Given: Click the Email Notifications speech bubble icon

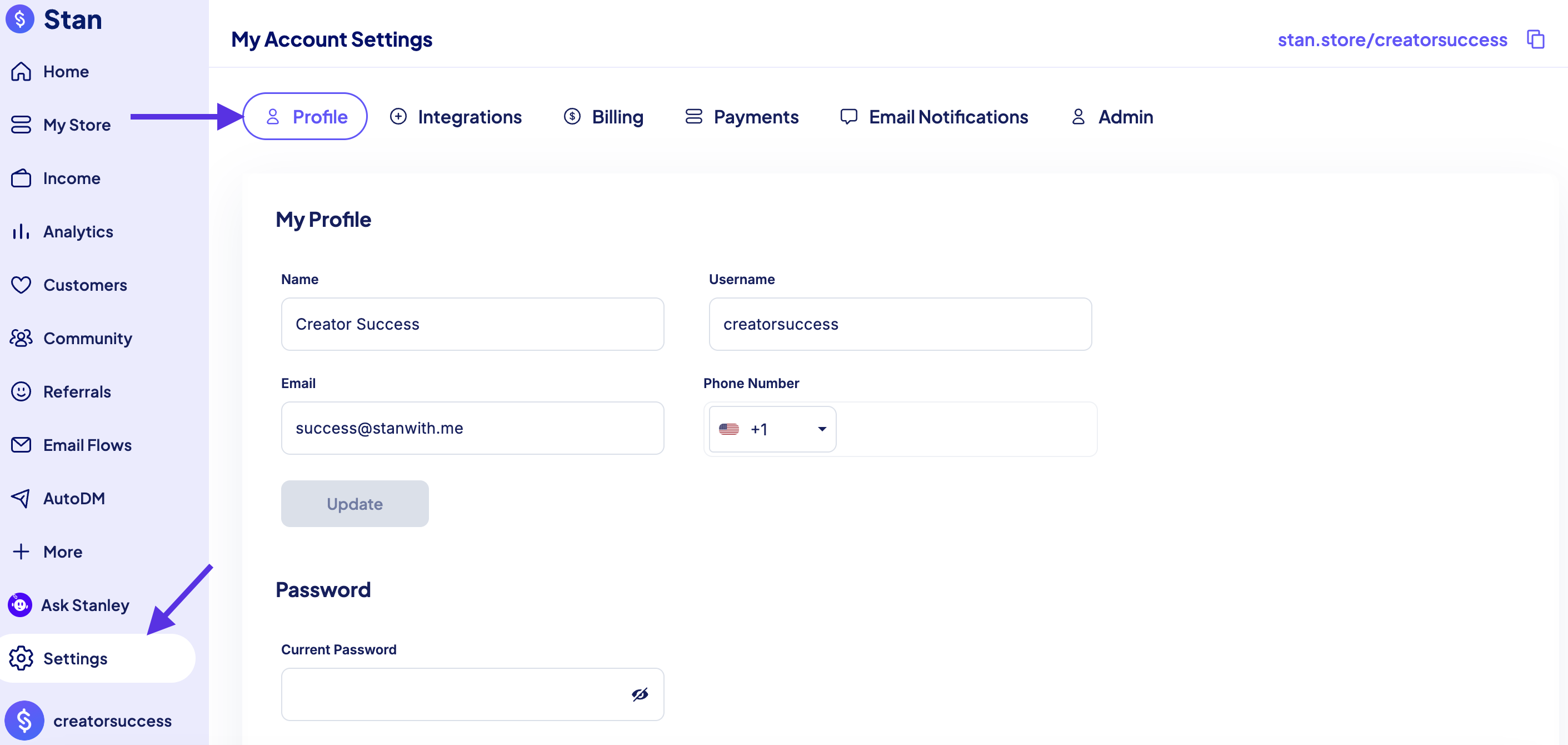Looking at the screenshot, I should click(x=848, y=116).
